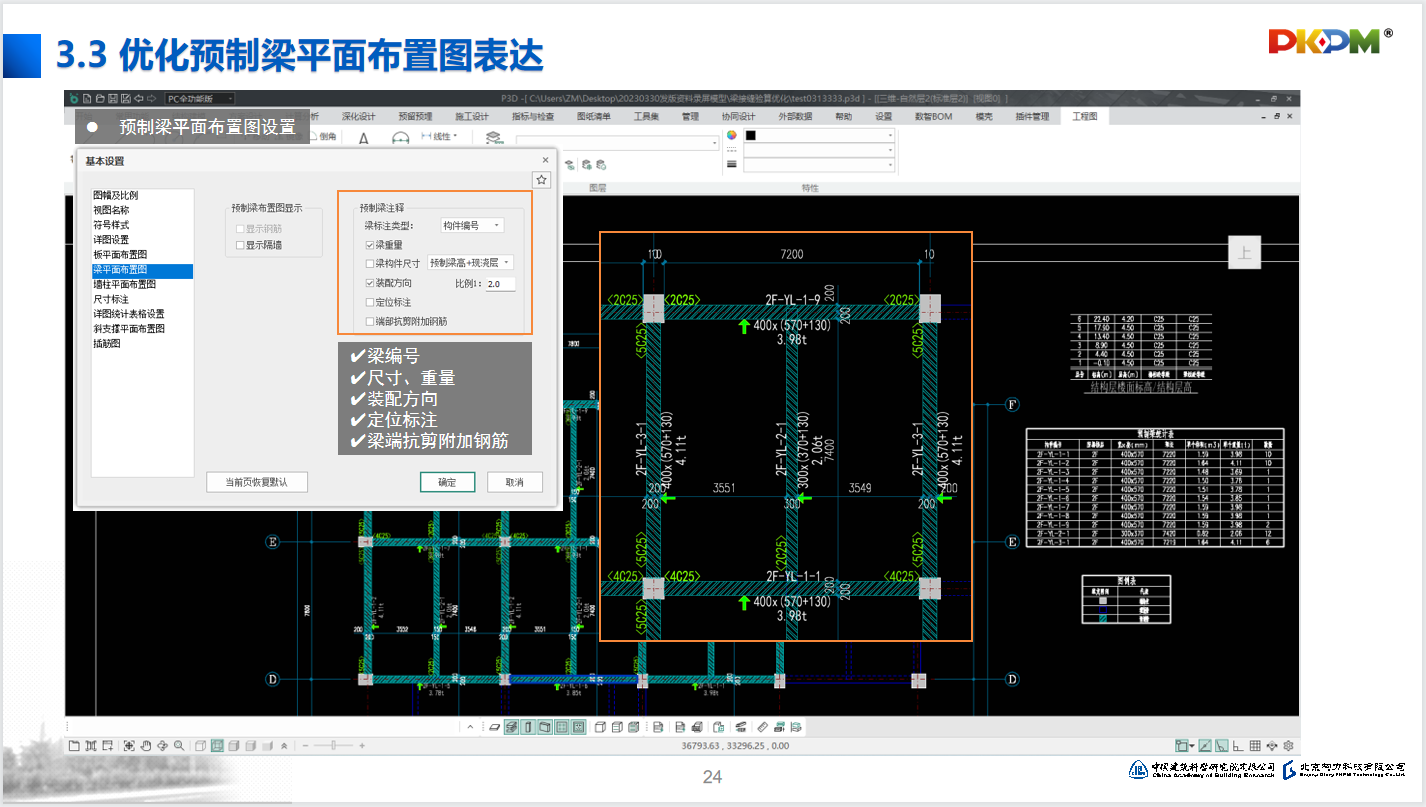Image resolution: width=1426 pixels, height=807 pixels.
Task: Tick the 显示隔墙 checkbox
Action: [240, 245]
